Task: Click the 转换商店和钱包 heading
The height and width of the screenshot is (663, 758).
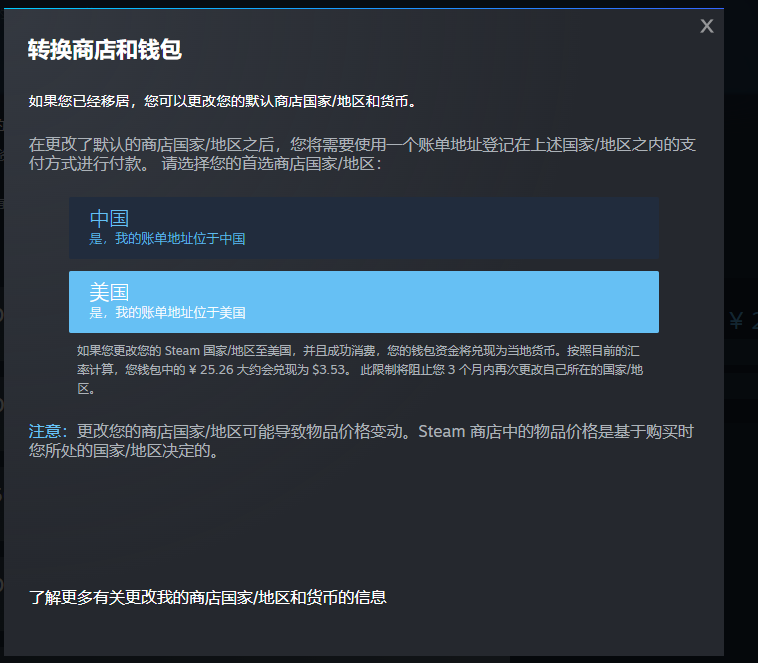Action: point(104,50)
